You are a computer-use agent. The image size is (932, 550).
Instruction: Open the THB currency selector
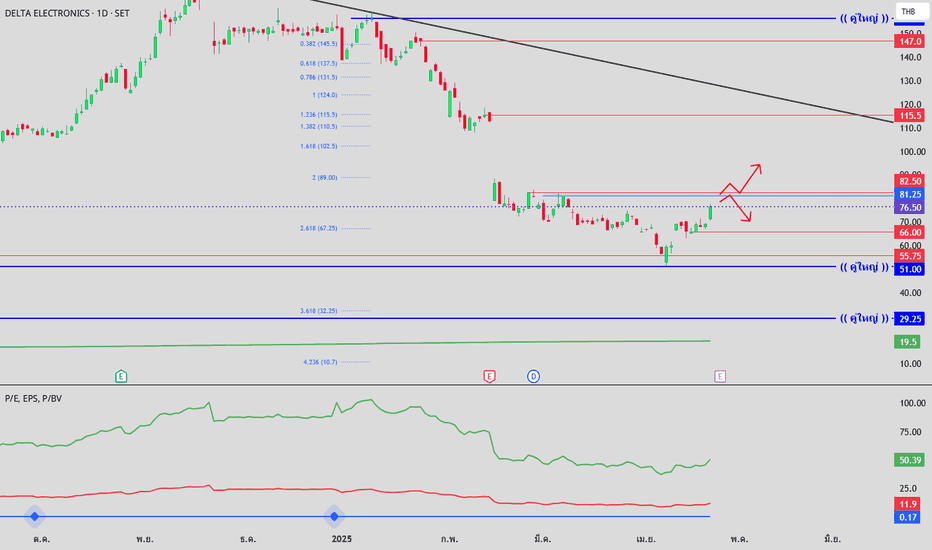(911, 11)
